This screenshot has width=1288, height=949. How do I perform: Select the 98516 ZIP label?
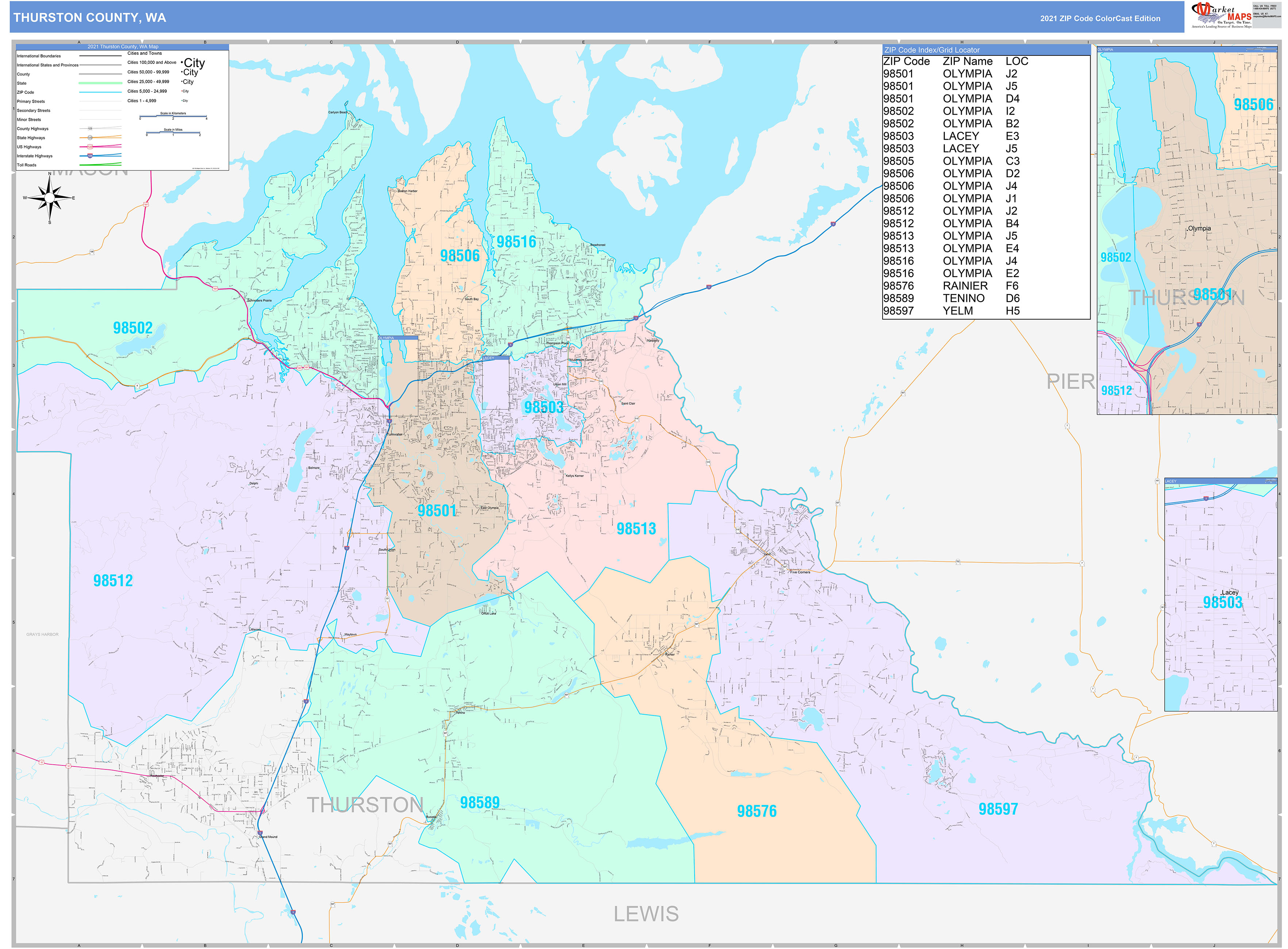click(x=516, y=242)
